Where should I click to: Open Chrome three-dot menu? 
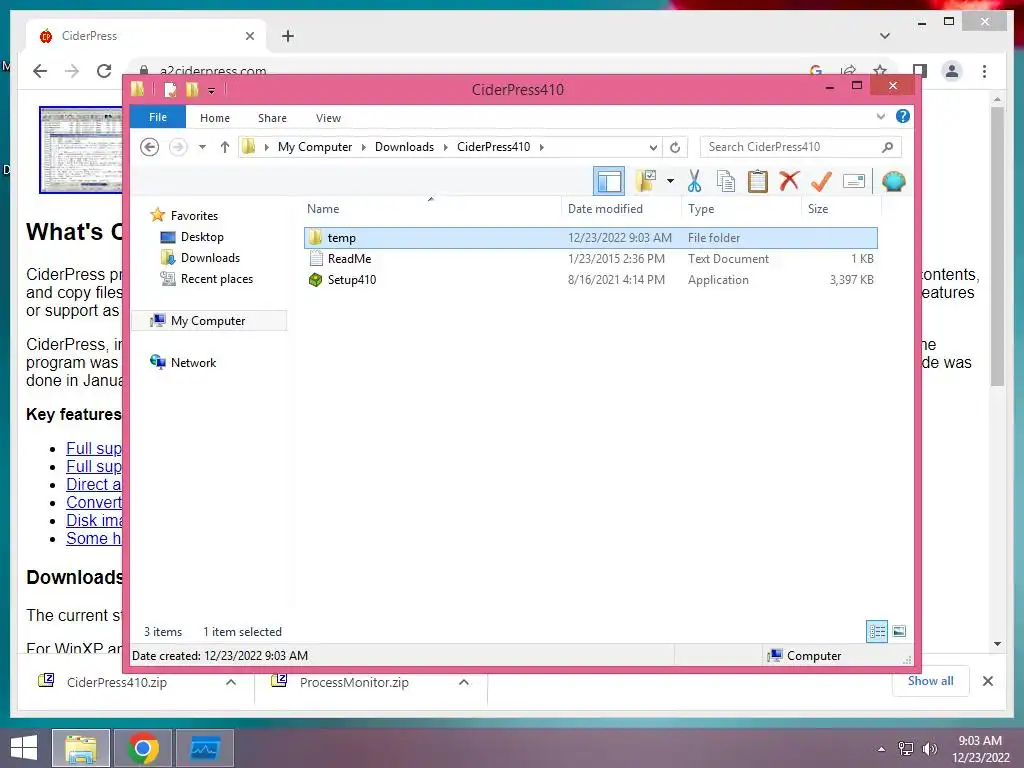point(984,71)
